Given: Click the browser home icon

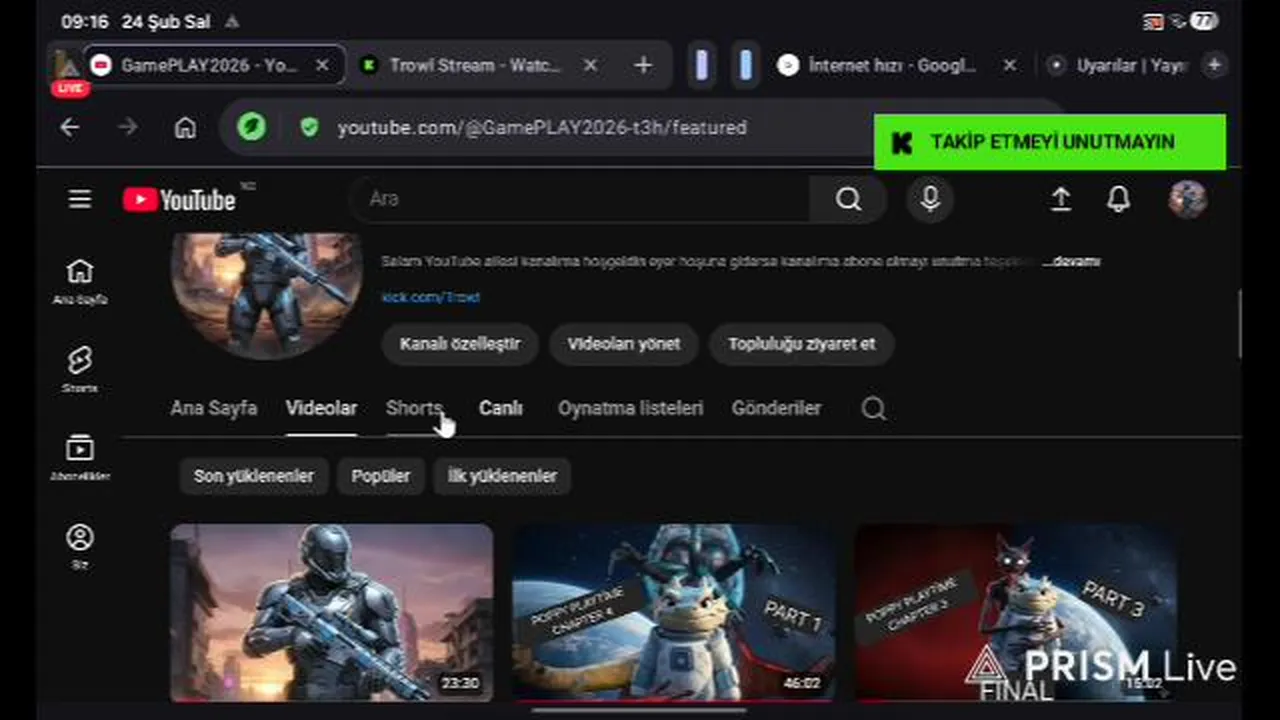Looking at the screenshot, I should pyautogui.click(x=185, y=127).
